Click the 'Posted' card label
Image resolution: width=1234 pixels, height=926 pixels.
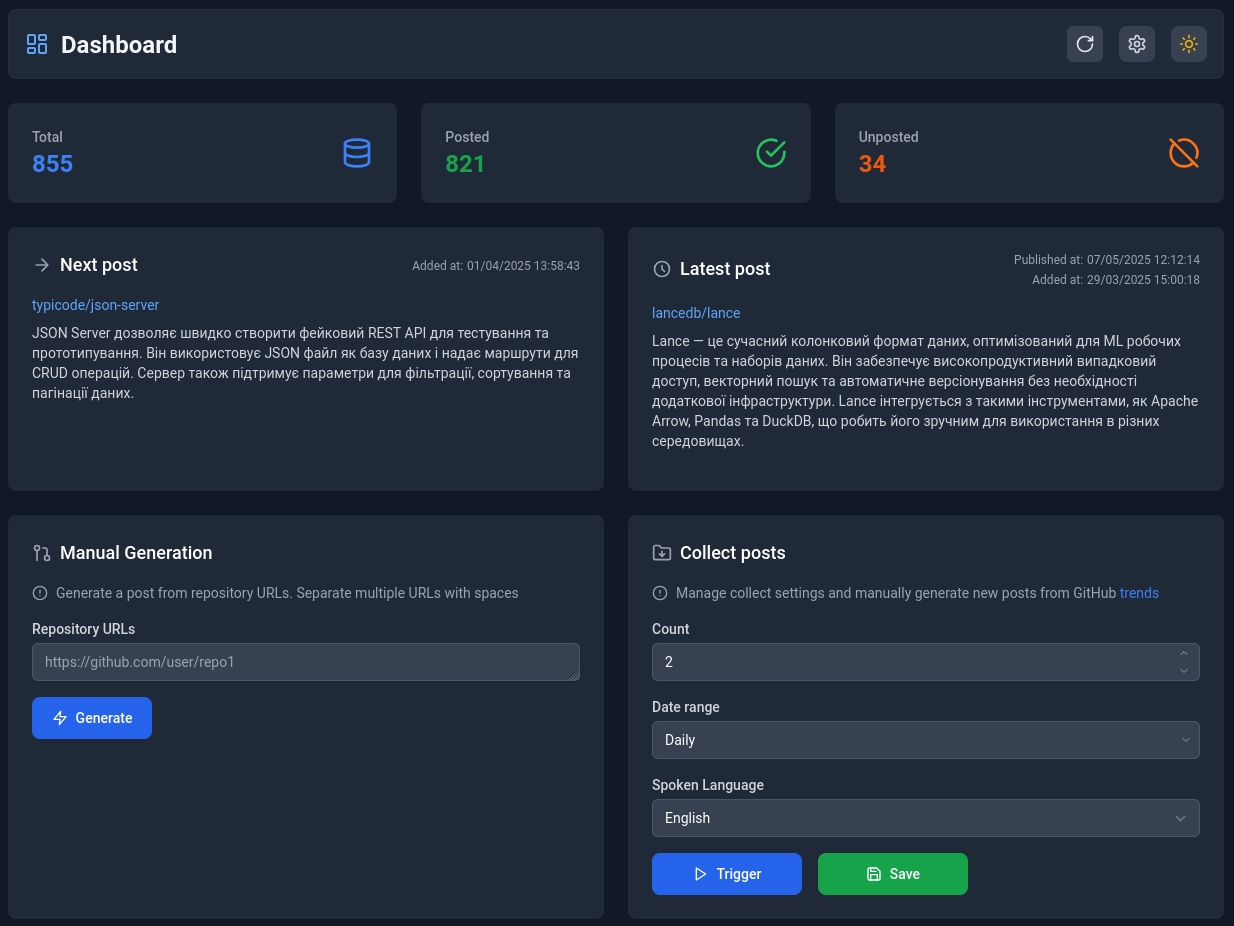tap(467, 137)
